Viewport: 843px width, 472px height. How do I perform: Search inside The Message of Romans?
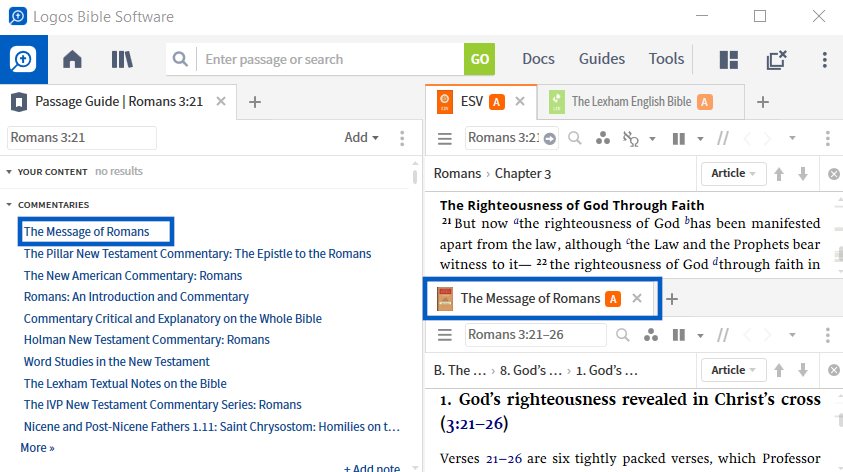[x=623, y=335]
